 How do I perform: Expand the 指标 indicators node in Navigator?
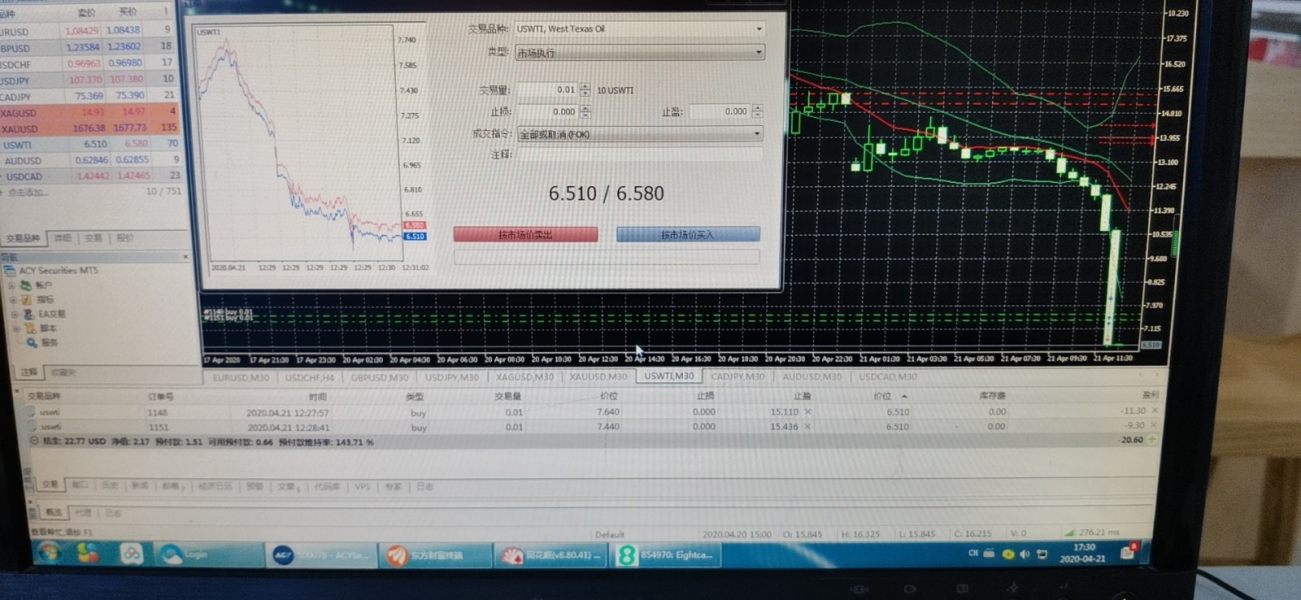pos(12,299)
